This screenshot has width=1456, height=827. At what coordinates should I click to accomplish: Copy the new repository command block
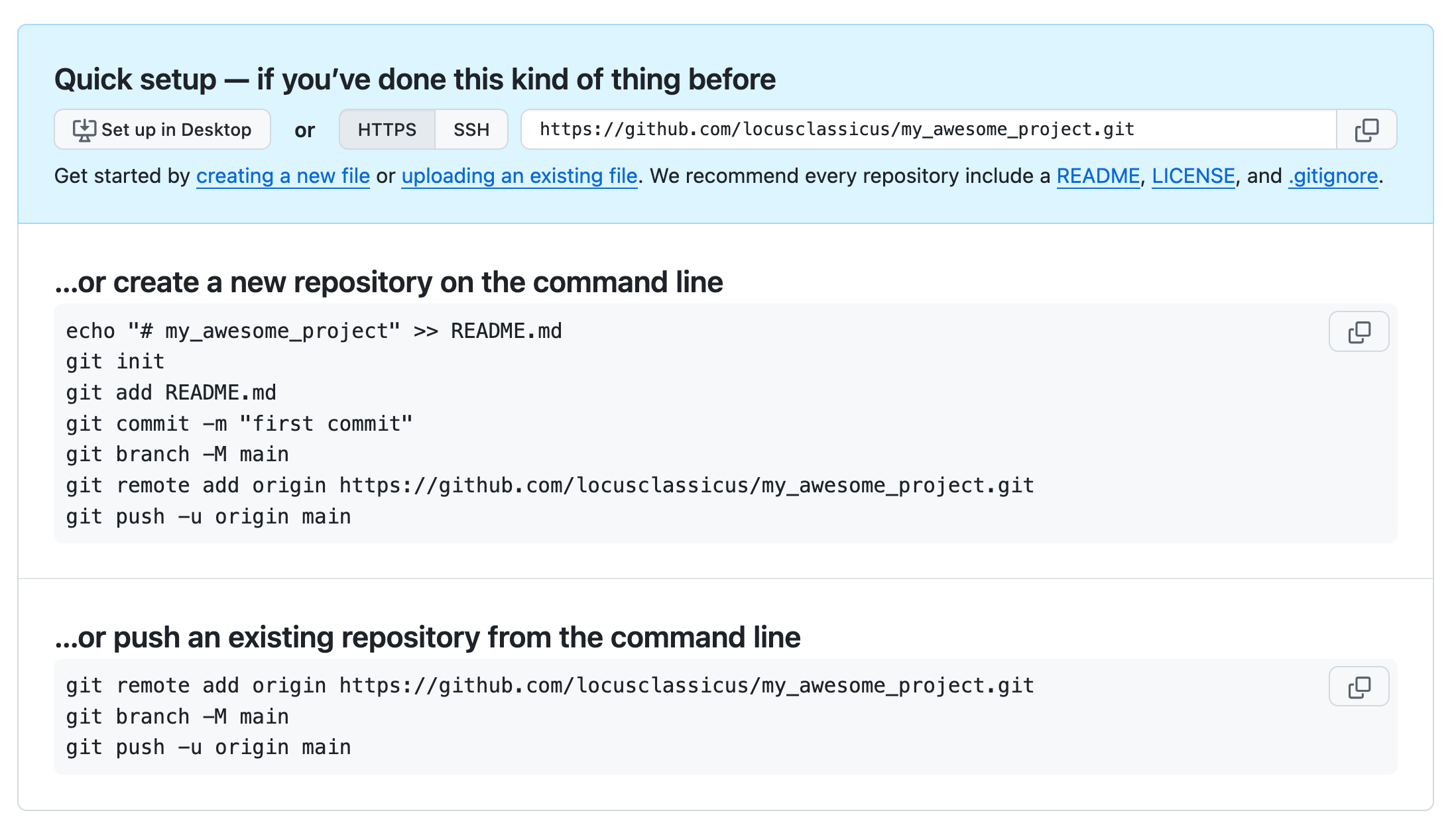coord(1359,331)
